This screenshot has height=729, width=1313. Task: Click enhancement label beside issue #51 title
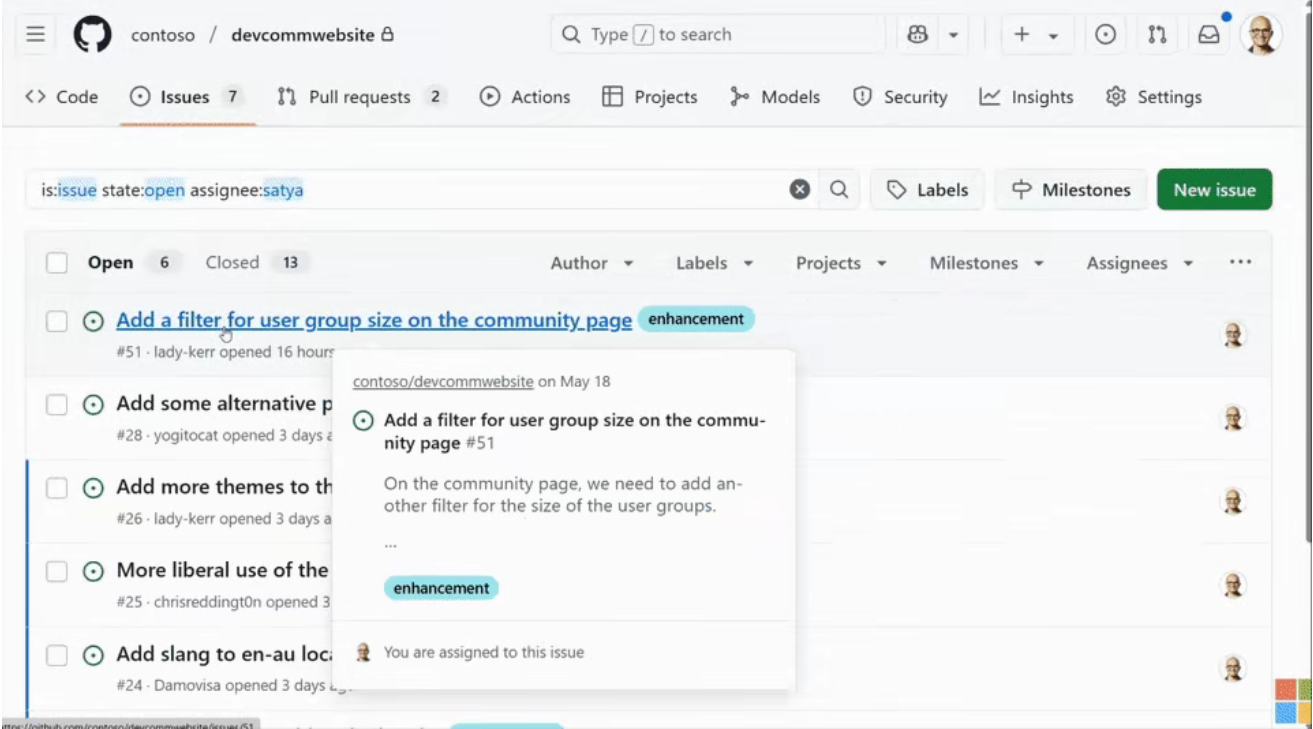click(x=696, y=319)
